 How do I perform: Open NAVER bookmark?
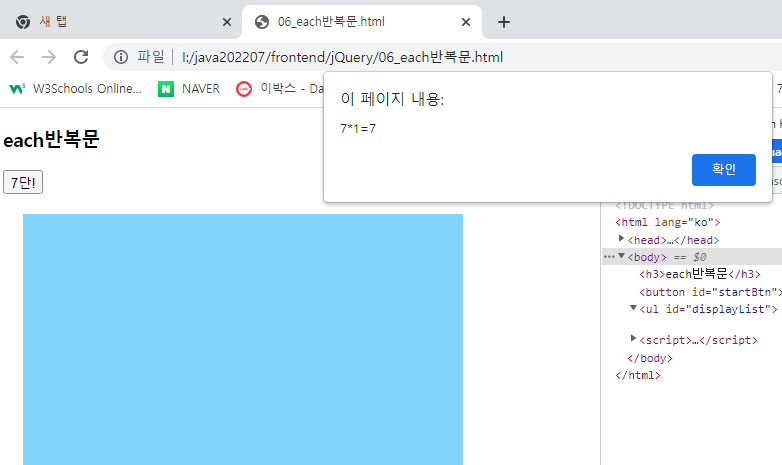189,89
